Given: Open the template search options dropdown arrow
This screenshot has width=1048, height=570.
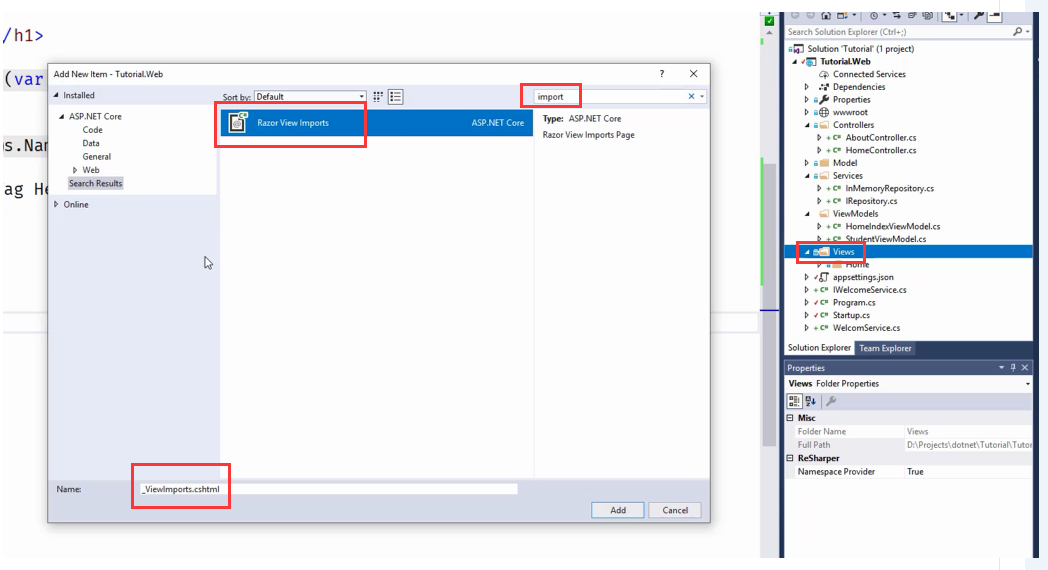Looking at the screenshot, I should point(702,96).
